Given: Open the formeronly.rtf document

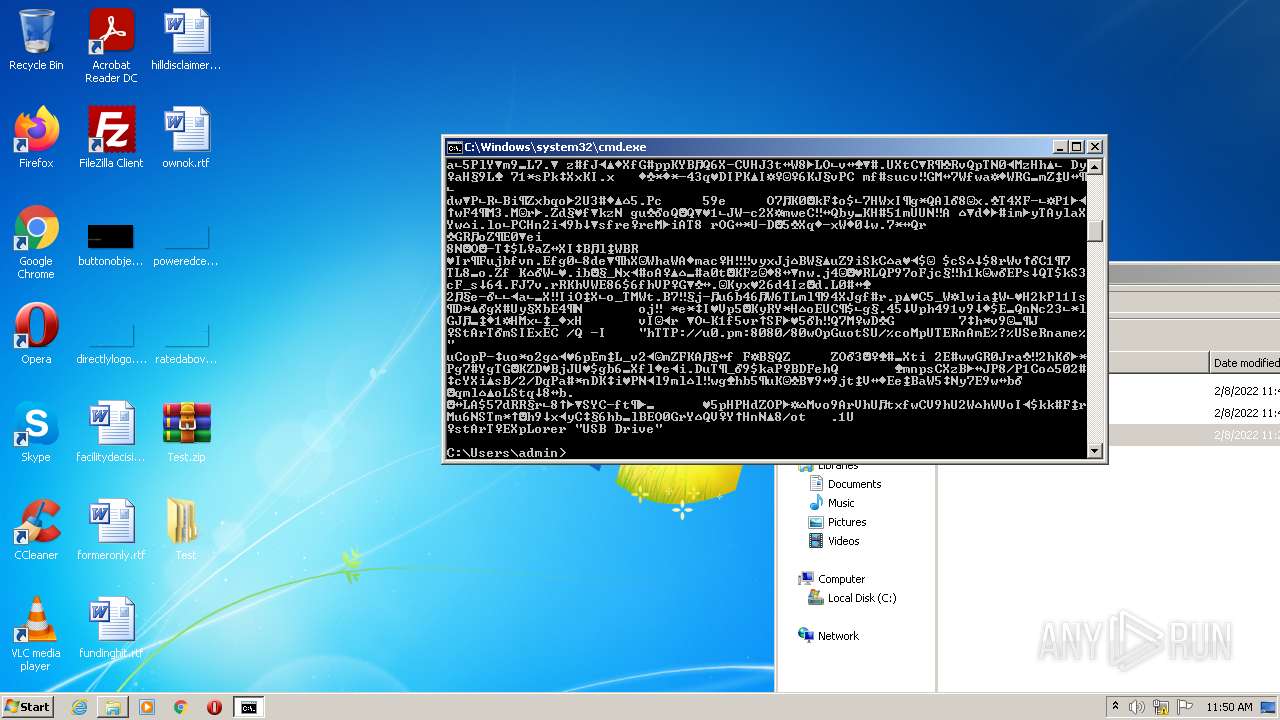Looking at the screenshot, I should click(111, 530).
